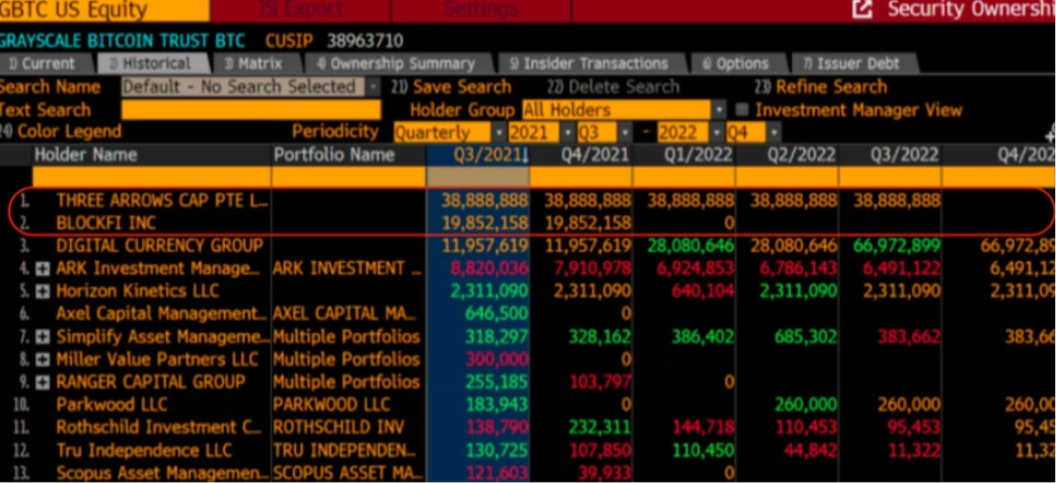
Task: Click the GBTC US Equity security field
Action: point(104,10)
